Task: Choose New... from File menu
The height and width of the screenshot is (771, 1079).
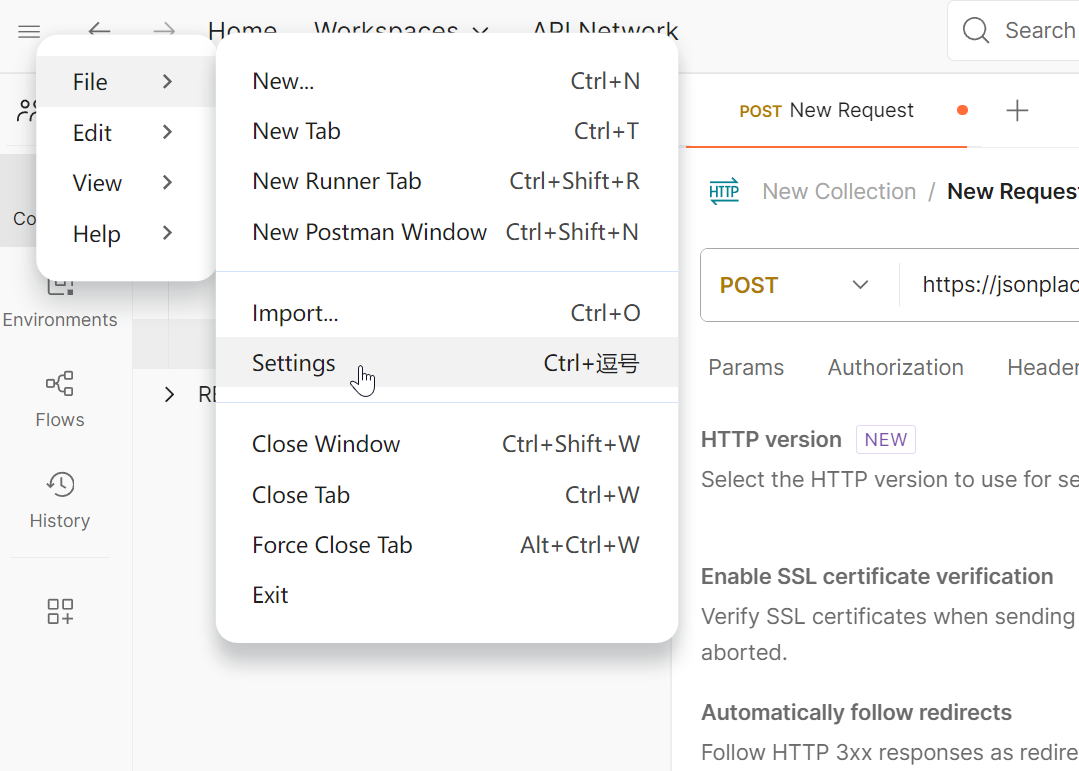Action: (x=447, y=81)
